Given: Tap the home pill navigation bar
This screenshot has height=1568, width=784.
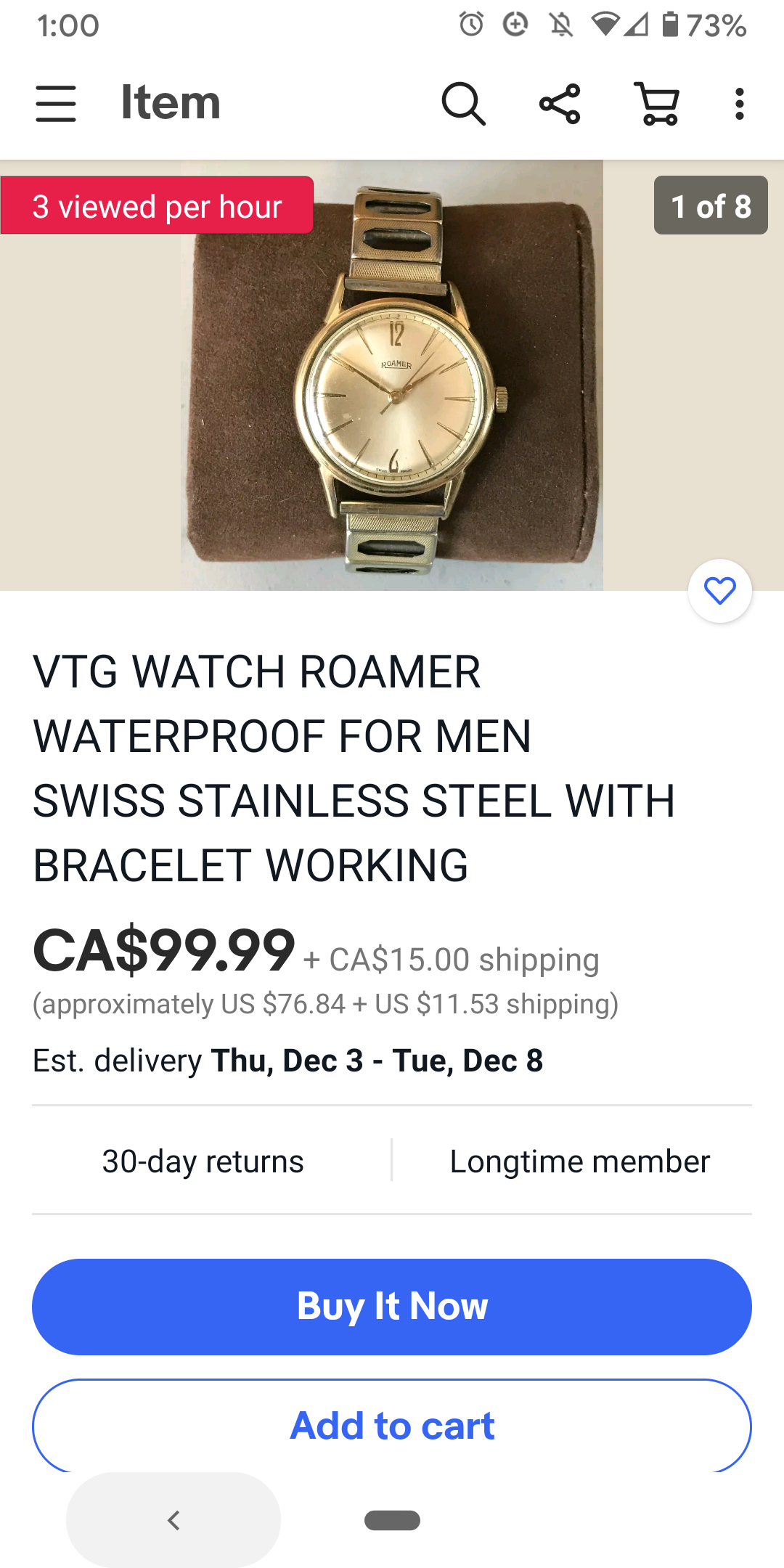Looking at the screenshot, I should pyautogui.click(x=392, y=1520).
